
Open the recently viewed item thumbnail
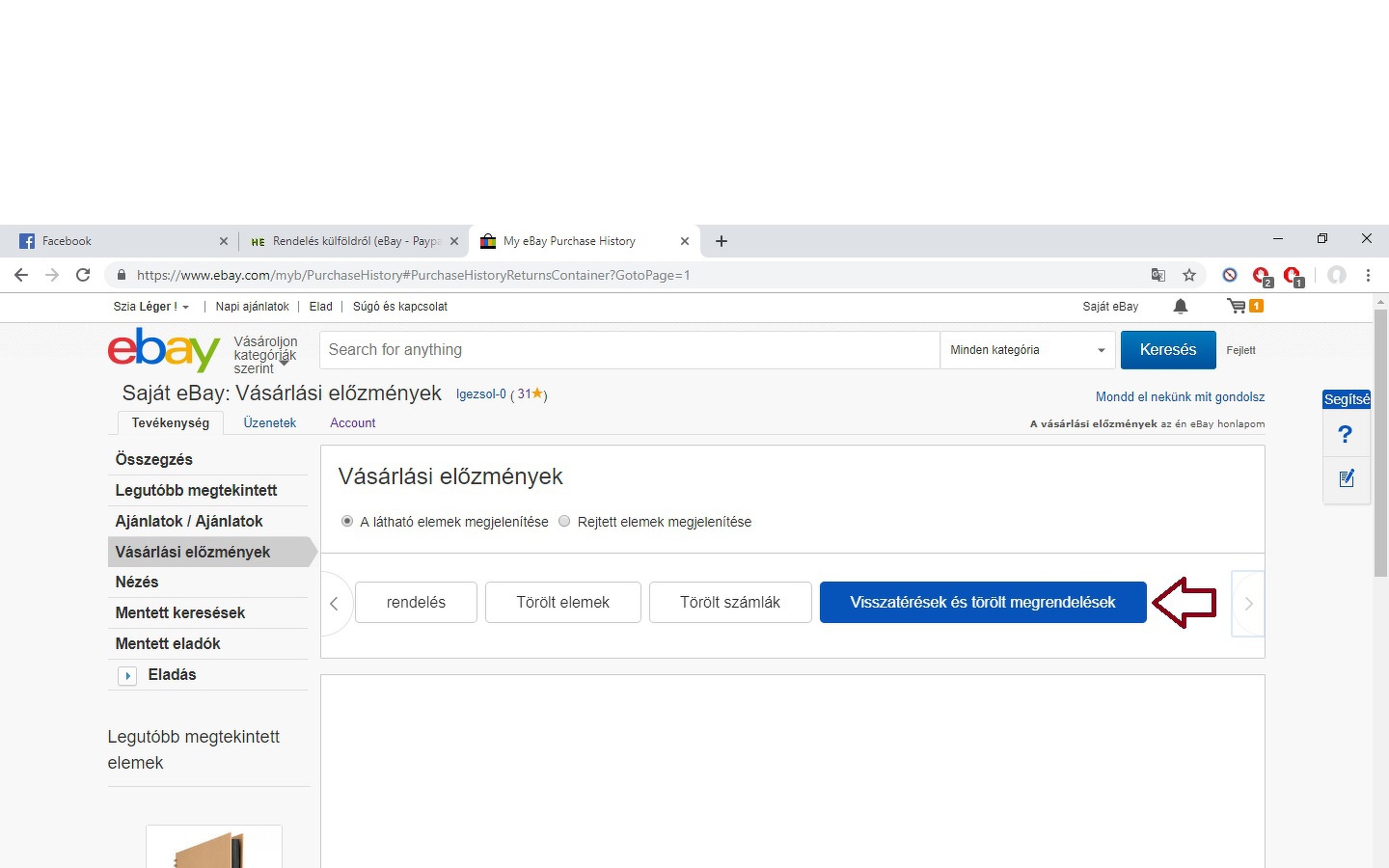(x=214, y=847)
